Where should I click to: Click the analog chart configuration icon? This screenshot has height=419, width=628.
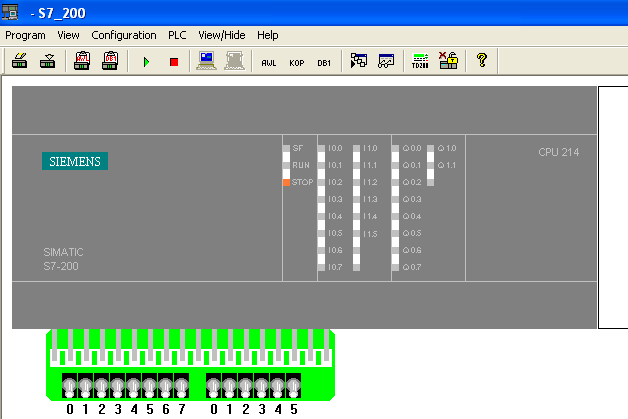(x=386, y=61)
